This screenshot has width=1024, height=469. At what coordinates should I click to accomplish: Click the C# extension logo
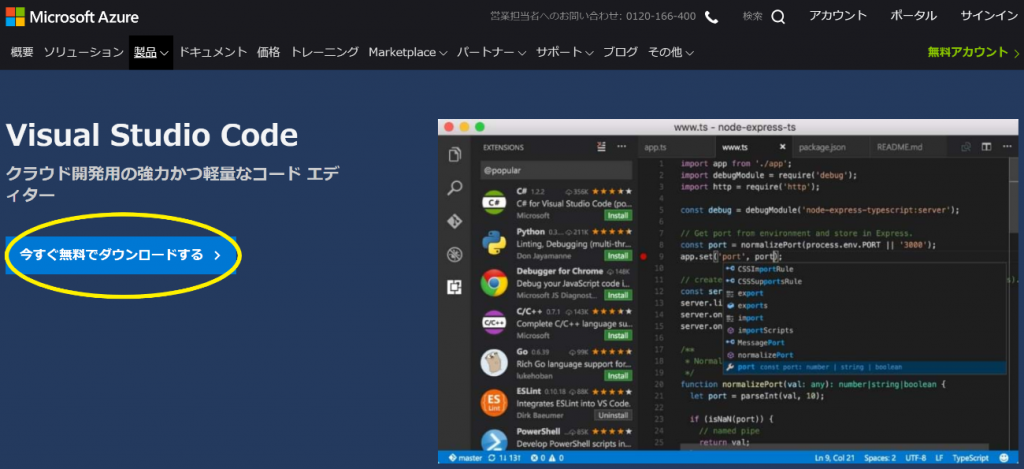[494, 203]
